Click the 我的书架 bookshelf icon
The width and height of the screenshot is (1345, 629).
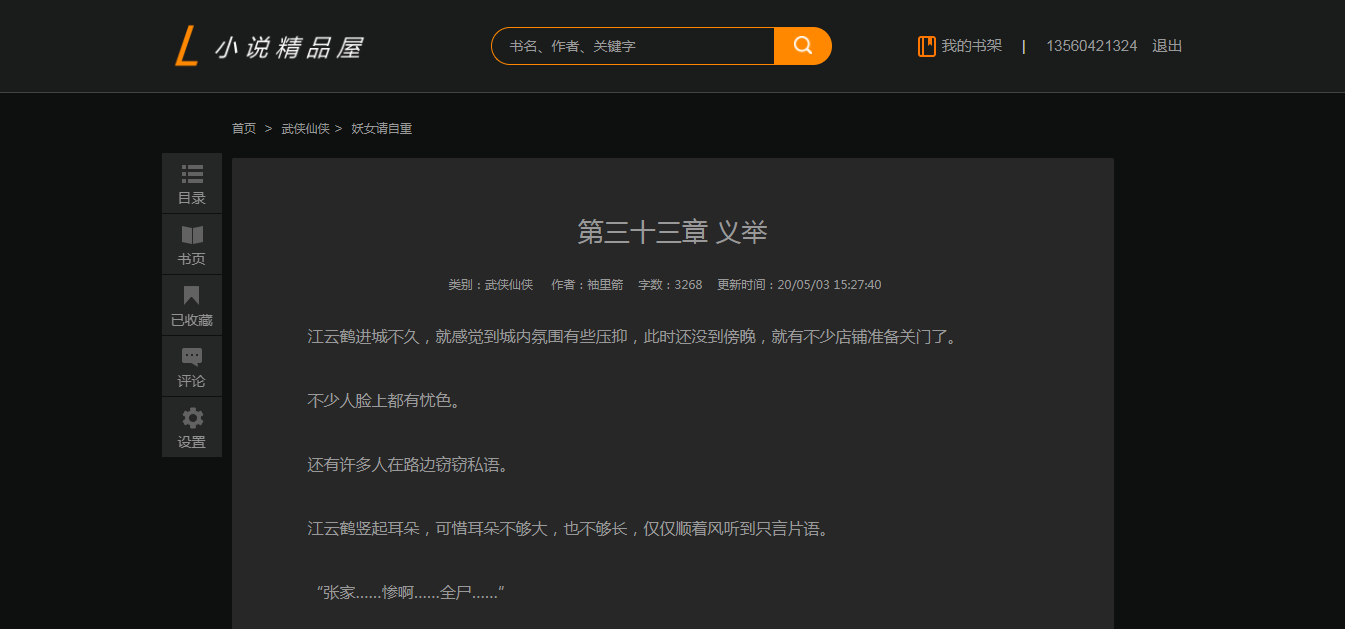(x=927, y=46)
